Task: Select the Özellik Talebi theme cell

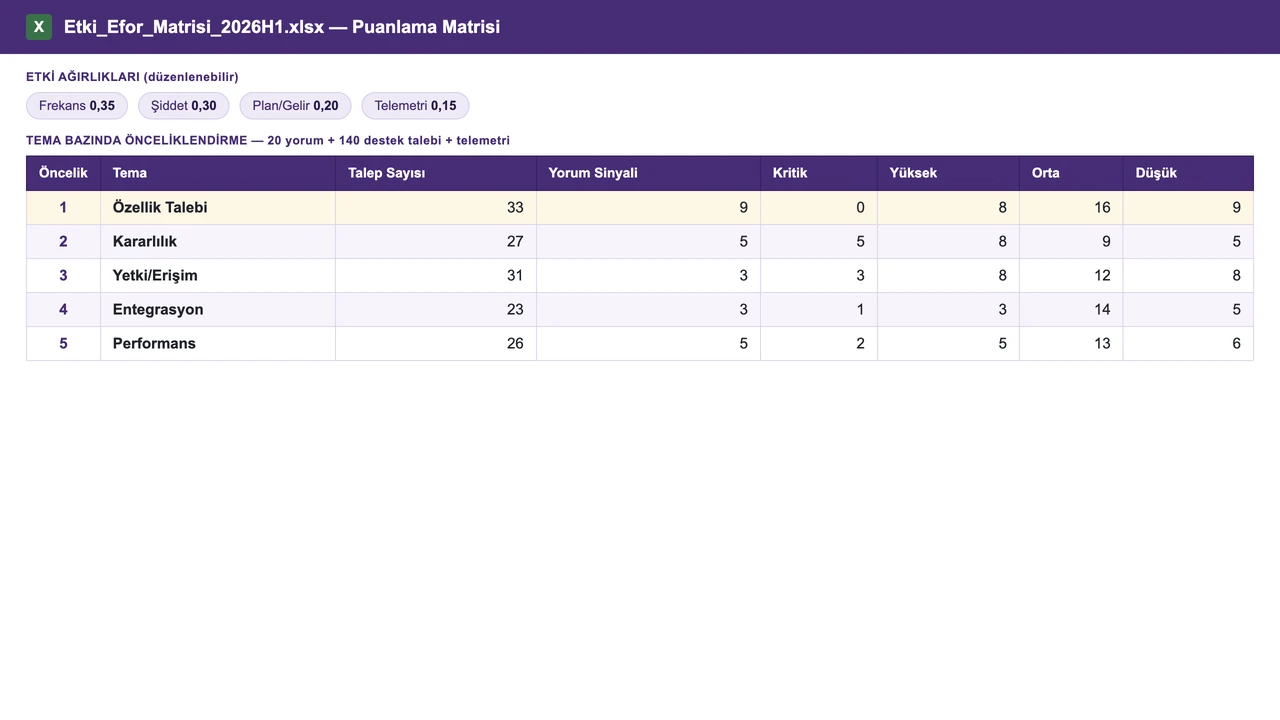Action: [x=218, y=207]
